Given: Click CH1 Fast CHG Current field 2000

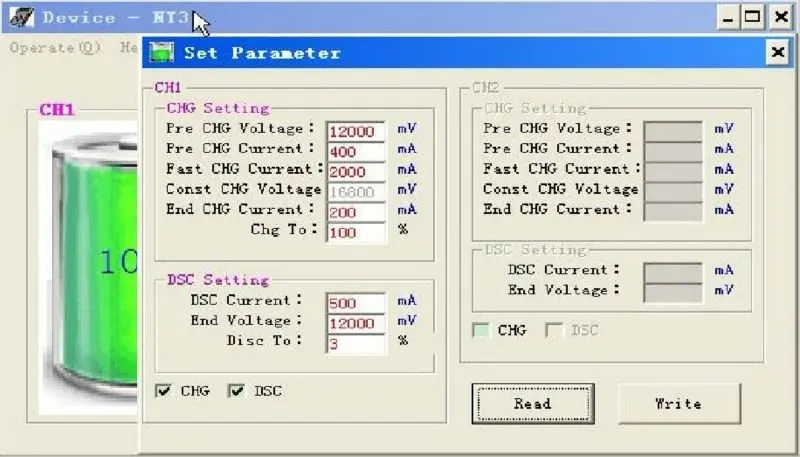Looking at the screenshot, I should pyautogui.click(x=356, y=171).
